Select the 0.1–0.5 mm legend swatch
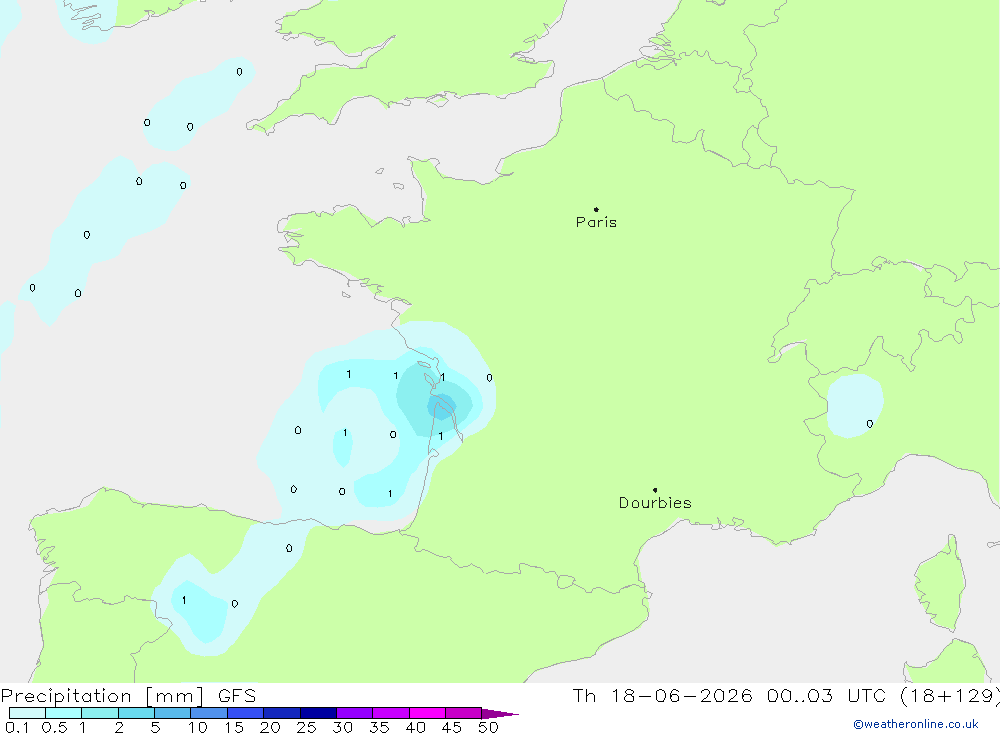This screenshot has height=733, width=1000. (x=27, y=713)
